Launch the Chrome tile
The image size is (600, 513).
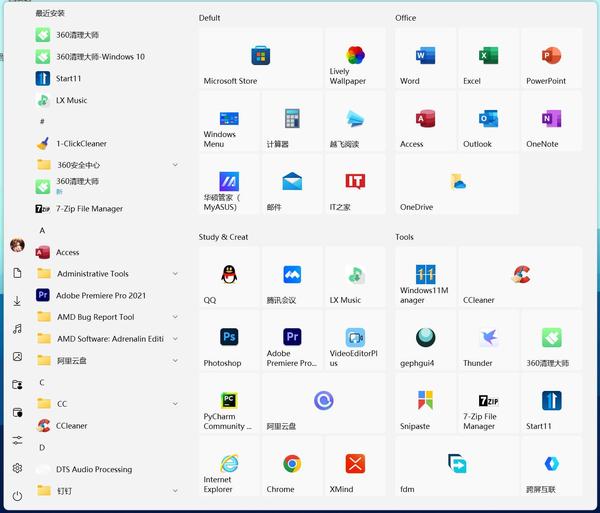point(292,467)
